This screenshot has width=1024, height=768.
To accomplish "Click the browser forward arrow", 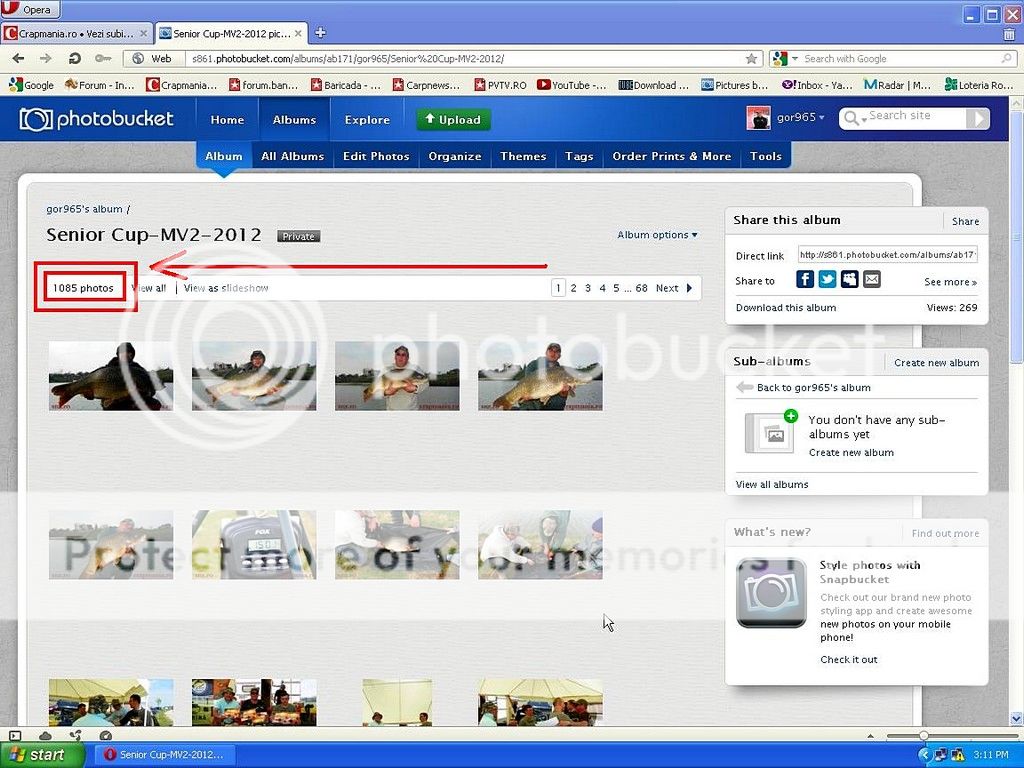I will (45, 59).
